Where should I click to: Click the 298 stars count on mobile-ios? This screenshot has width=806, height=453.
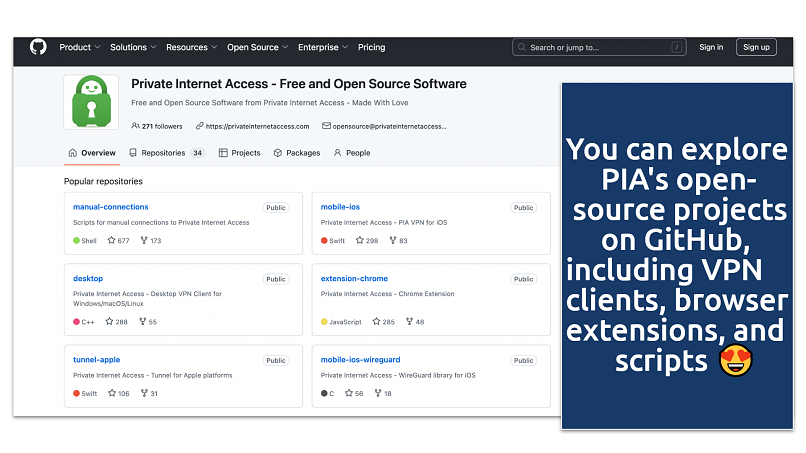click(372, 241)
